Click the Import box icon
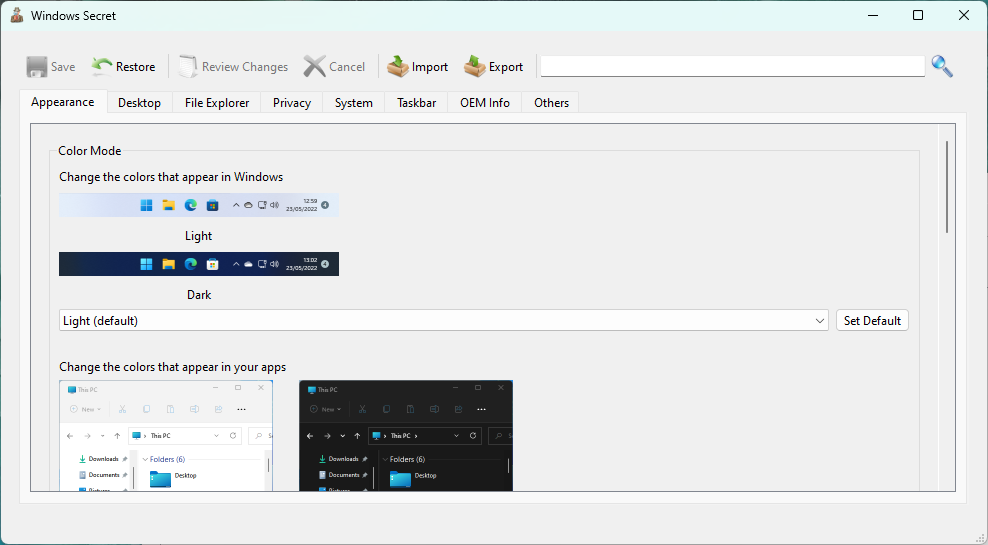 (398, 67)
